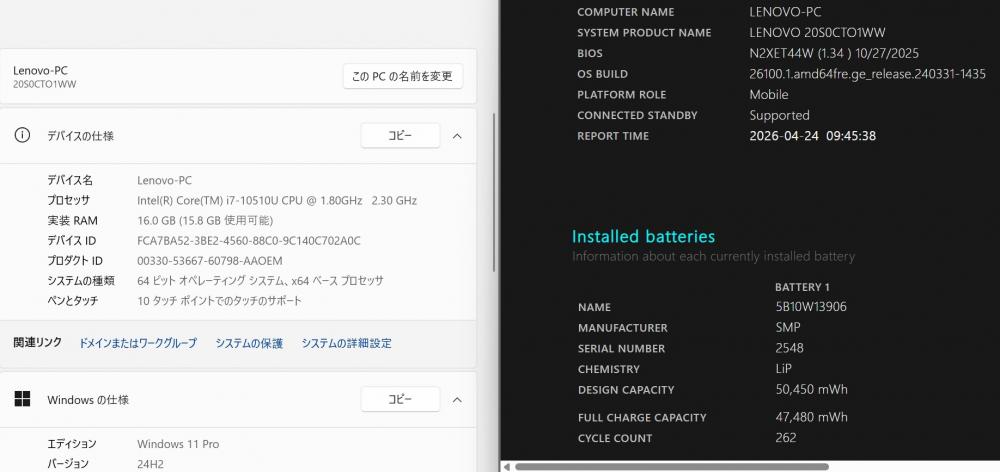
Task: Click the battery report horizontal scrollbar
Action: 672,467
